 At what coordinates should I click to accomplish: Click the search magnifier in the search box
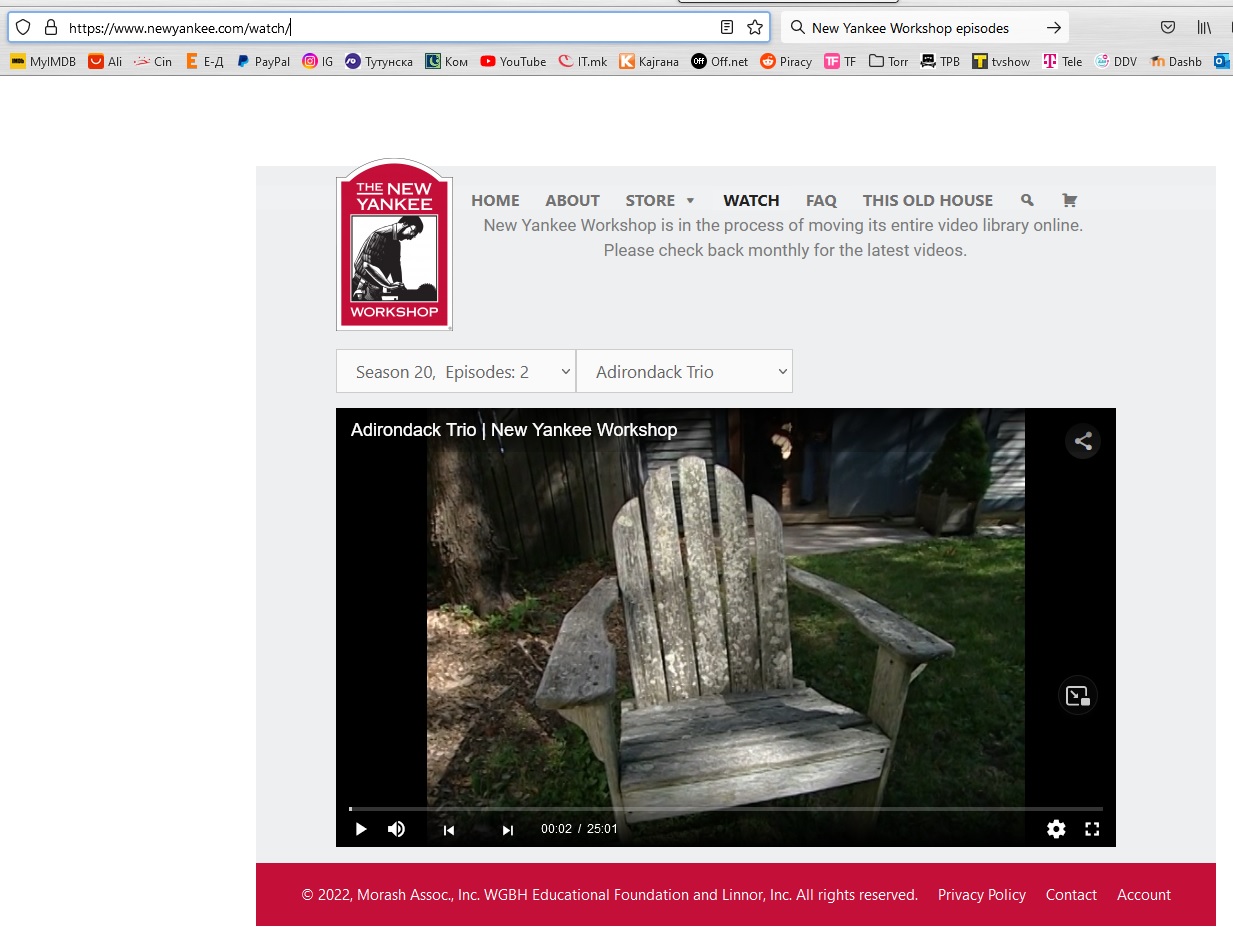click(798, 28)
